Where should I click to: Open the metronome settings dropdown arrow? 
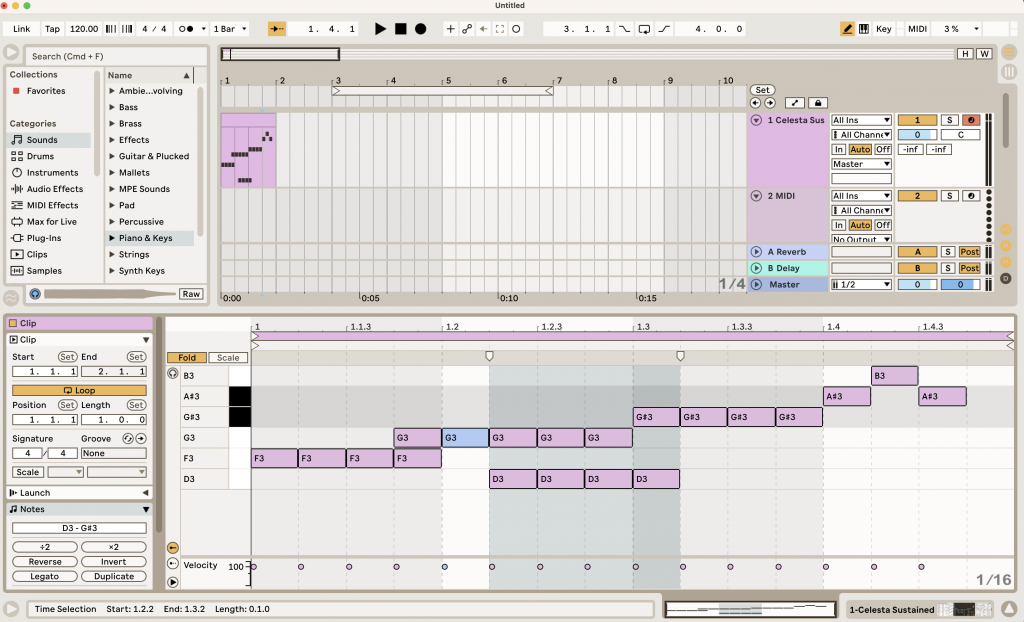tap(203, 29)
